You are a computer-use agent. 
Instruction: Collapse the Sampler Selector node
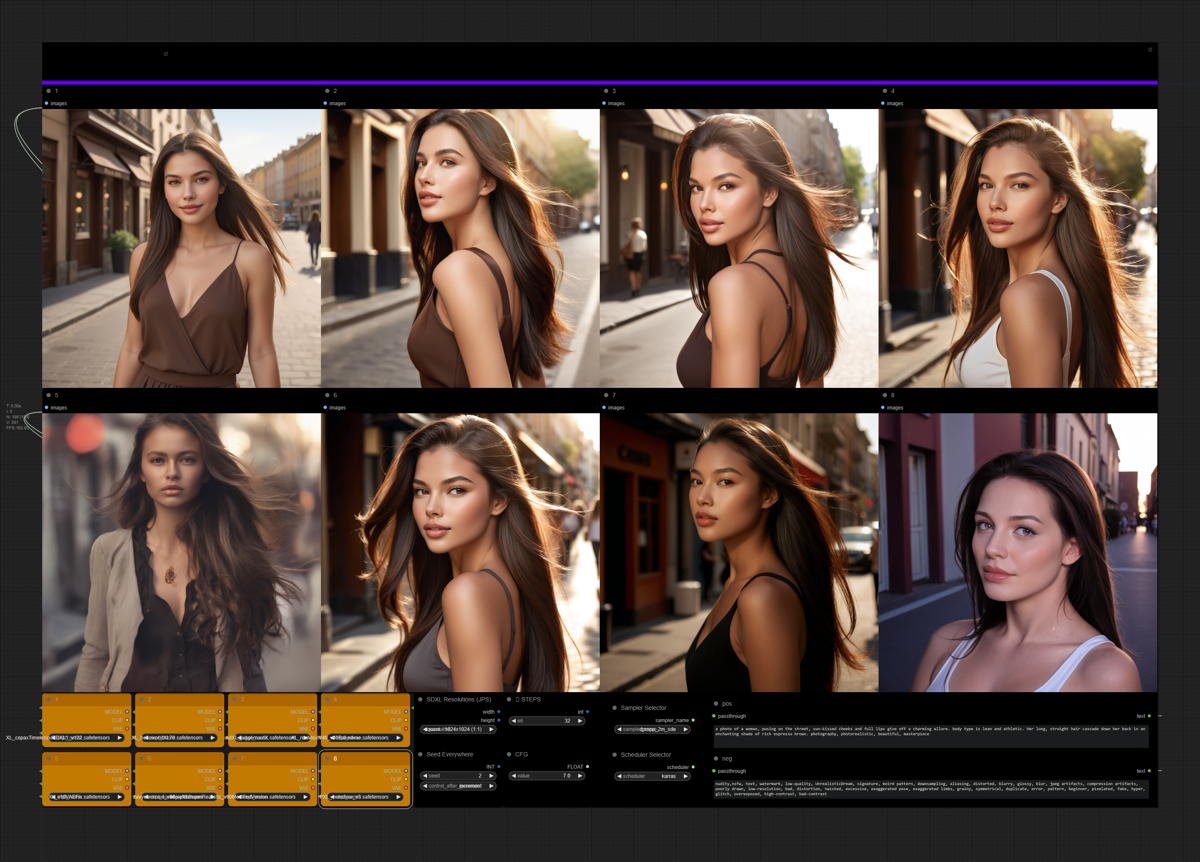[x=615, y=708]
